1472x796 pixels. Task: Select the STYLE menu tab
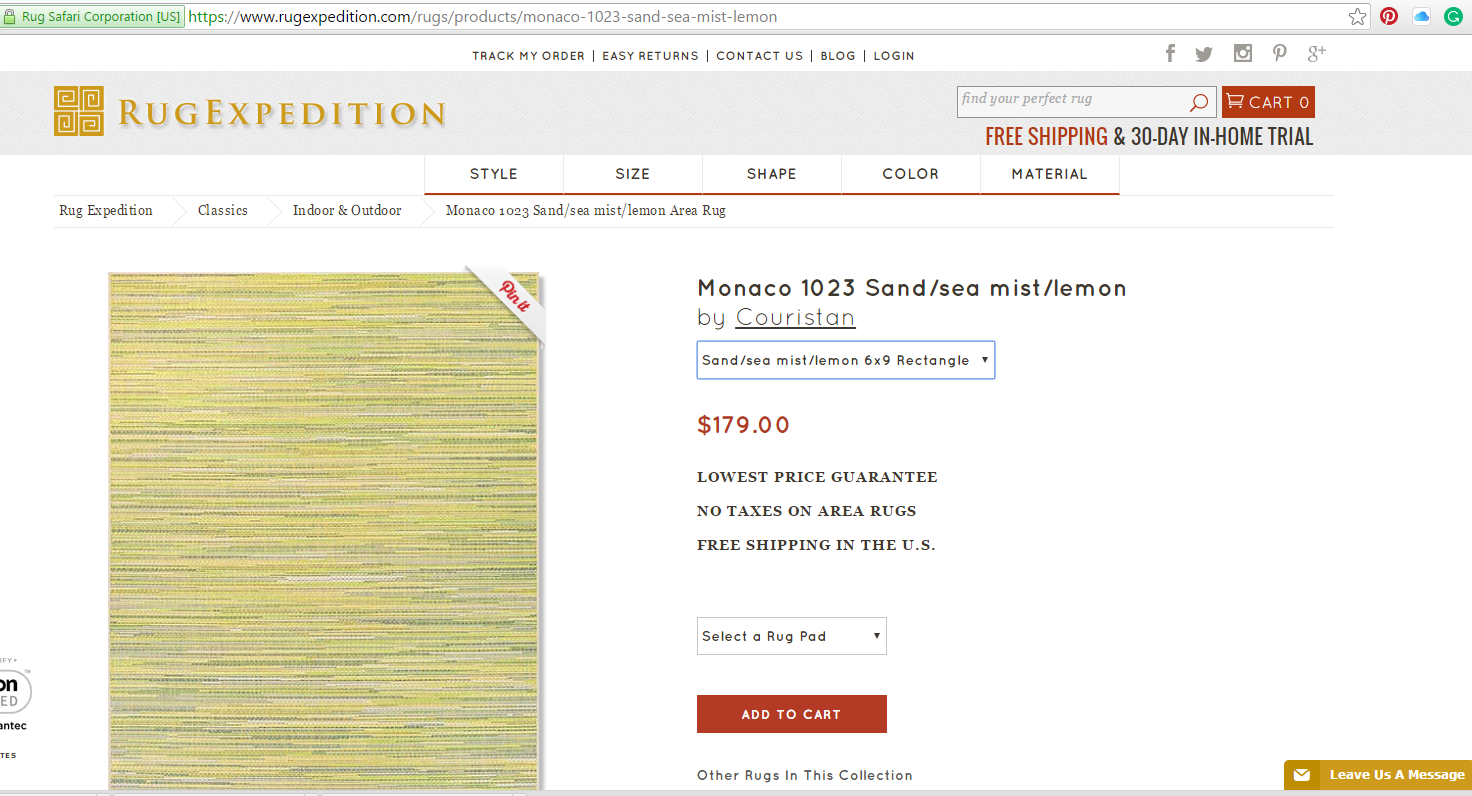pos(493,173)
